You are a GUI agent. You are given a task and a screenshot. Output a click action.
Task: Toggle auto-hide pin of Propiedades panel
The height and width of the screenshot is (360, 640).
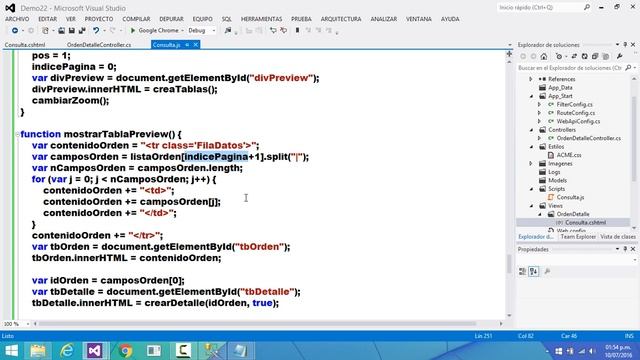click(625, 249)
